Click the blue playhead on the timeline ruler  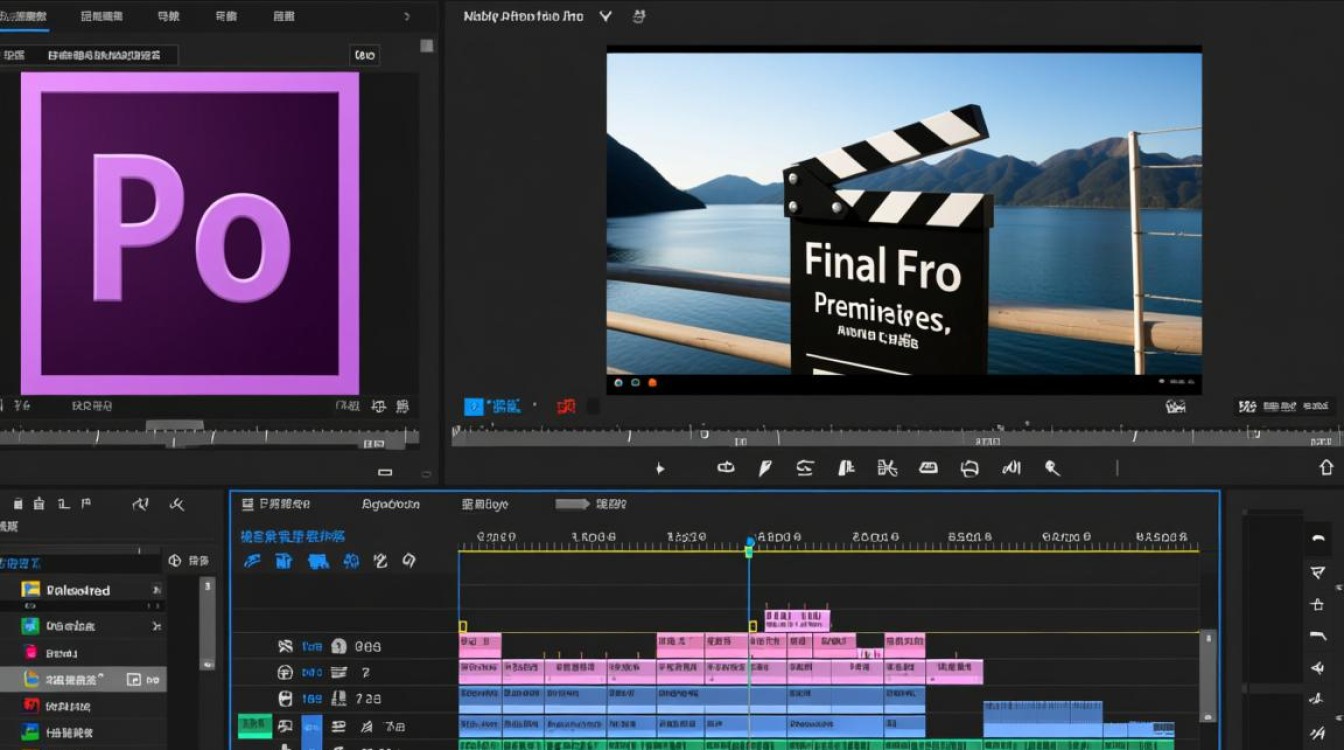[x=749, y=546]
